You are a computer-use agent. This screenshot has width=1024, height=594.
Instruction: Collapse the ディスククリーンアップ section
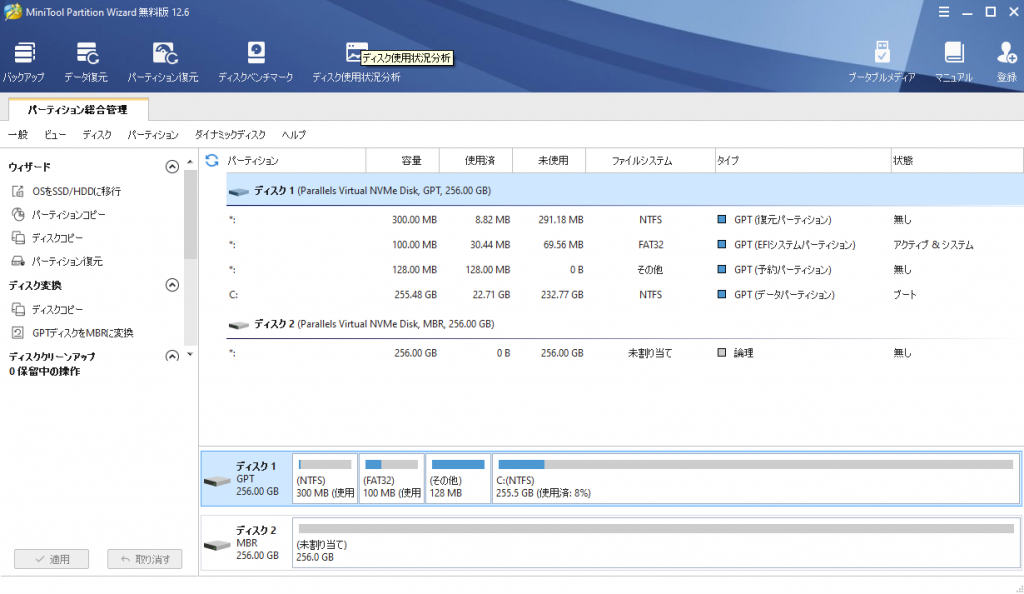tap(172, 356)
